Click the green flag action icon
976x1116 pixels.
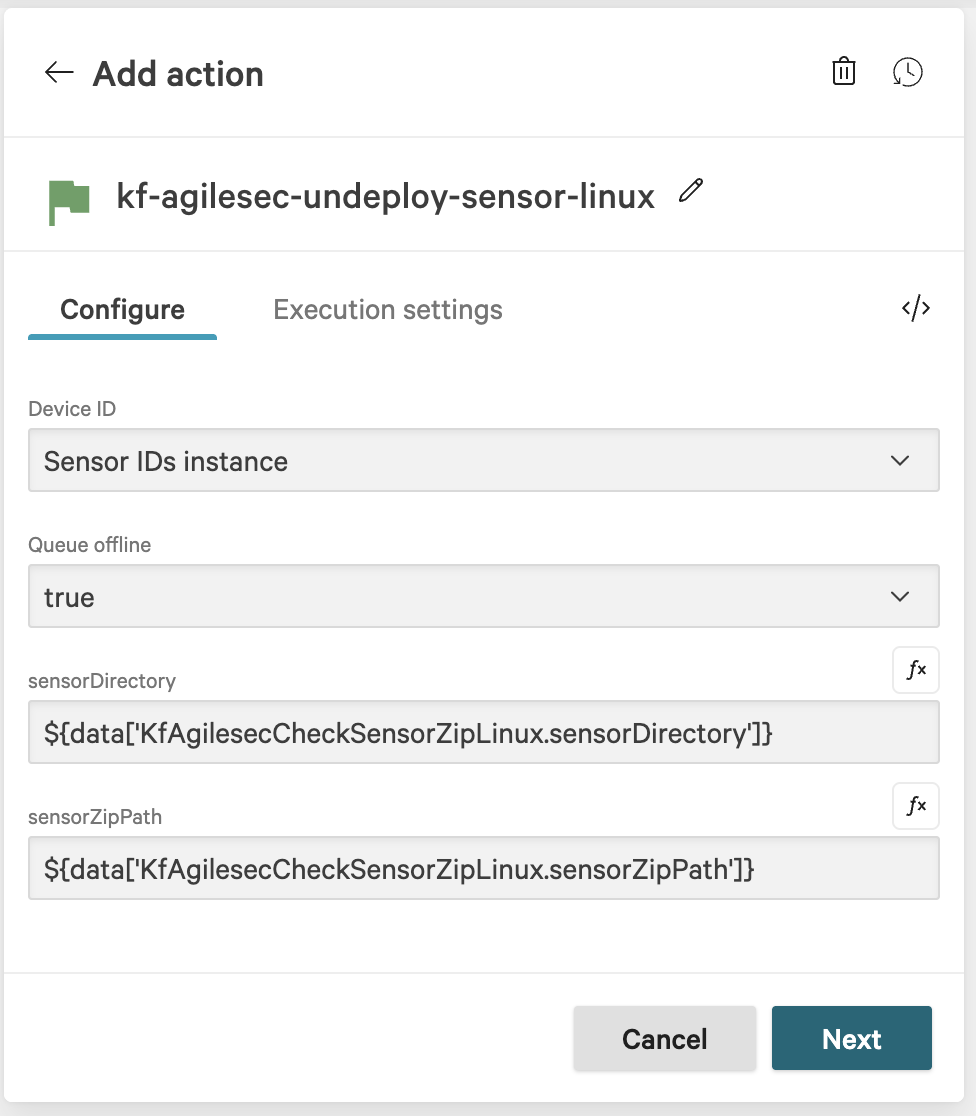[69, 201]
